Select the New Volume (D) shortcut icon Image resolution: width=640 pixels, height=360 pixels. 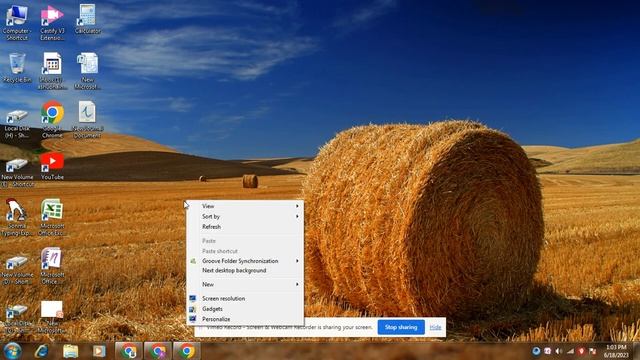click(17, 269)
